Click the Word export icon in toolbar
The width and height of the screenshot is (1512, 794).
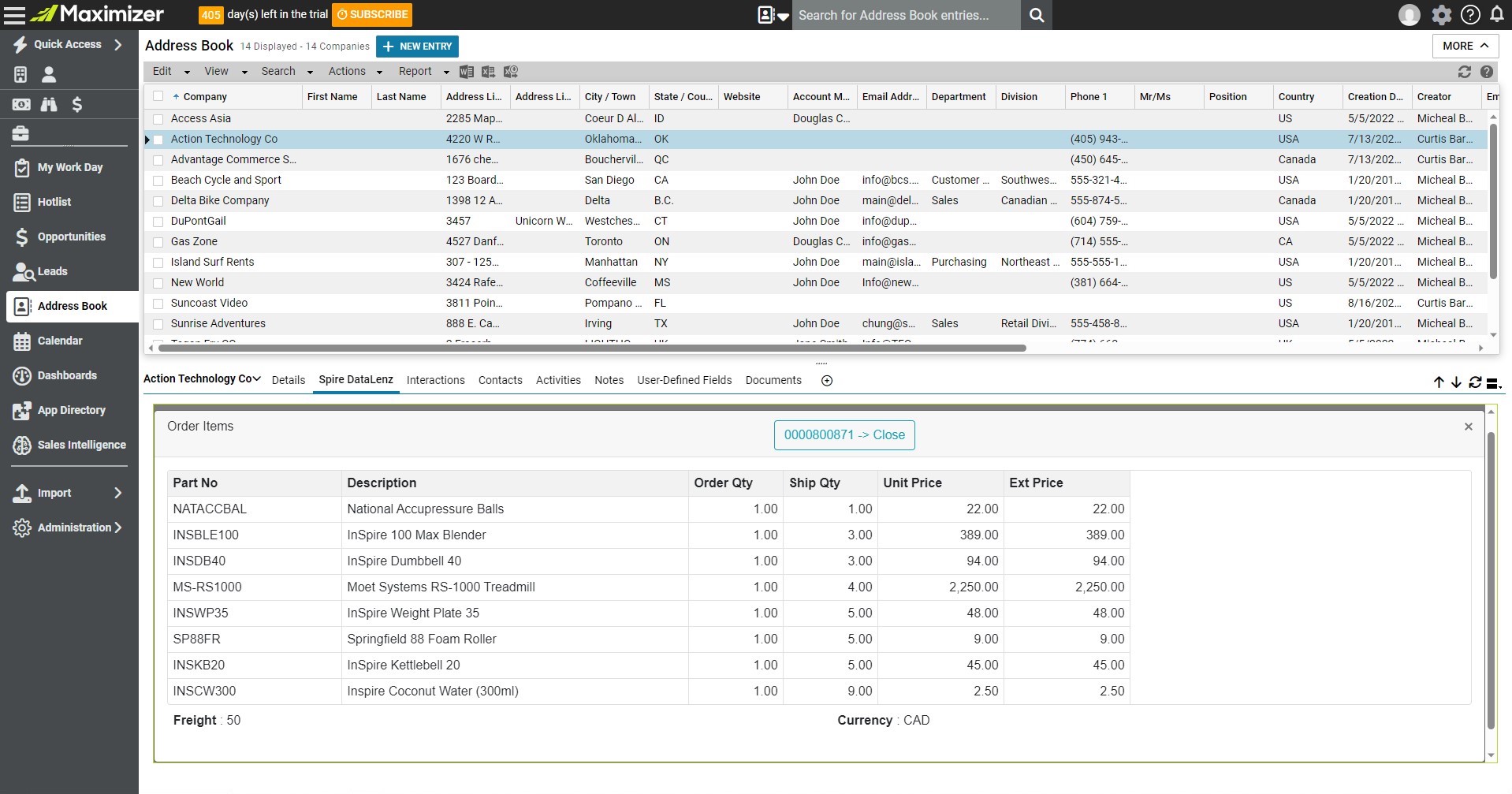pyautogui.click(x=467, y=72)
